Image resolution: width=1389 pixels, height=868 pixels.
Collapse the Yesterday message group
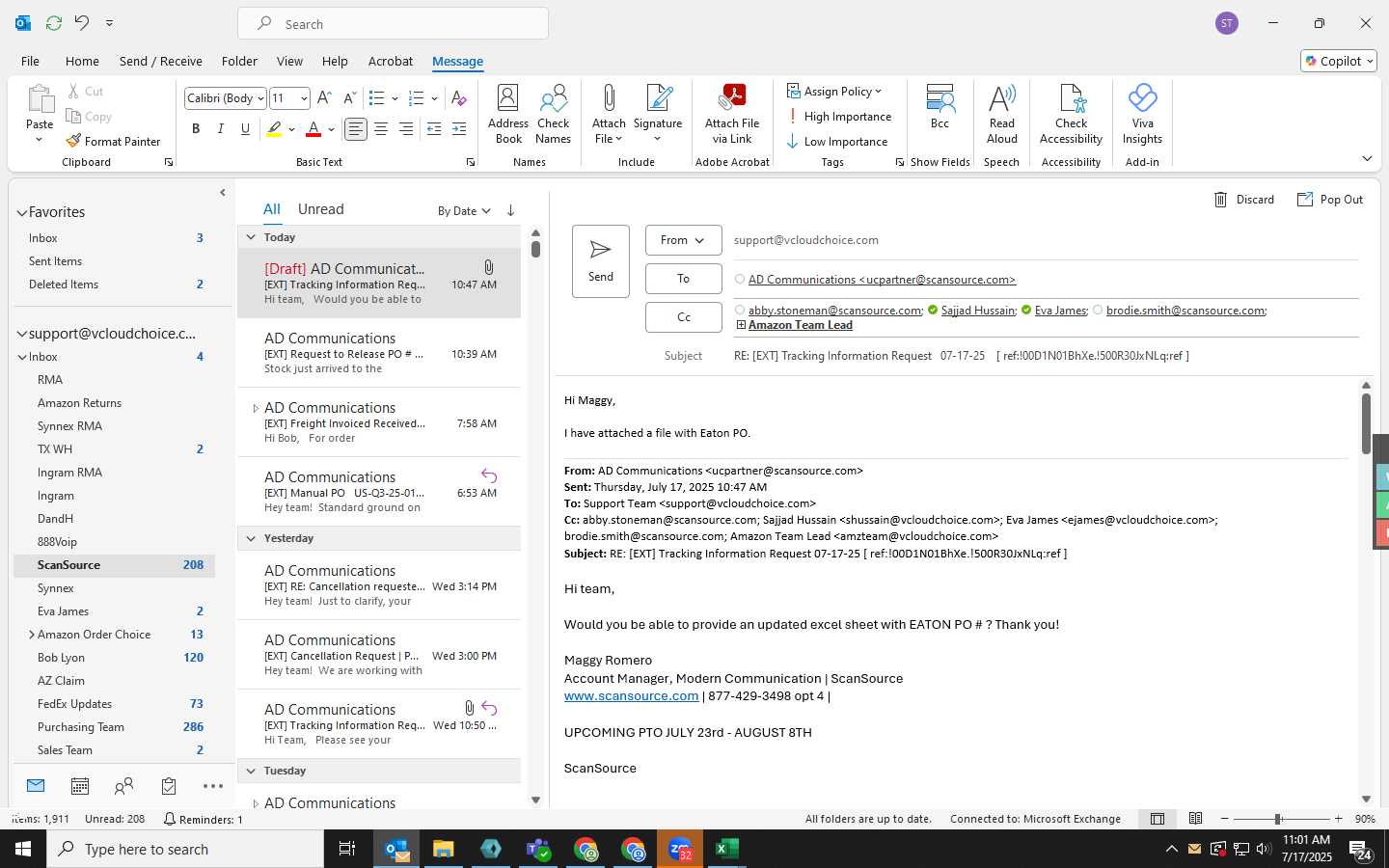pos(251,538)
